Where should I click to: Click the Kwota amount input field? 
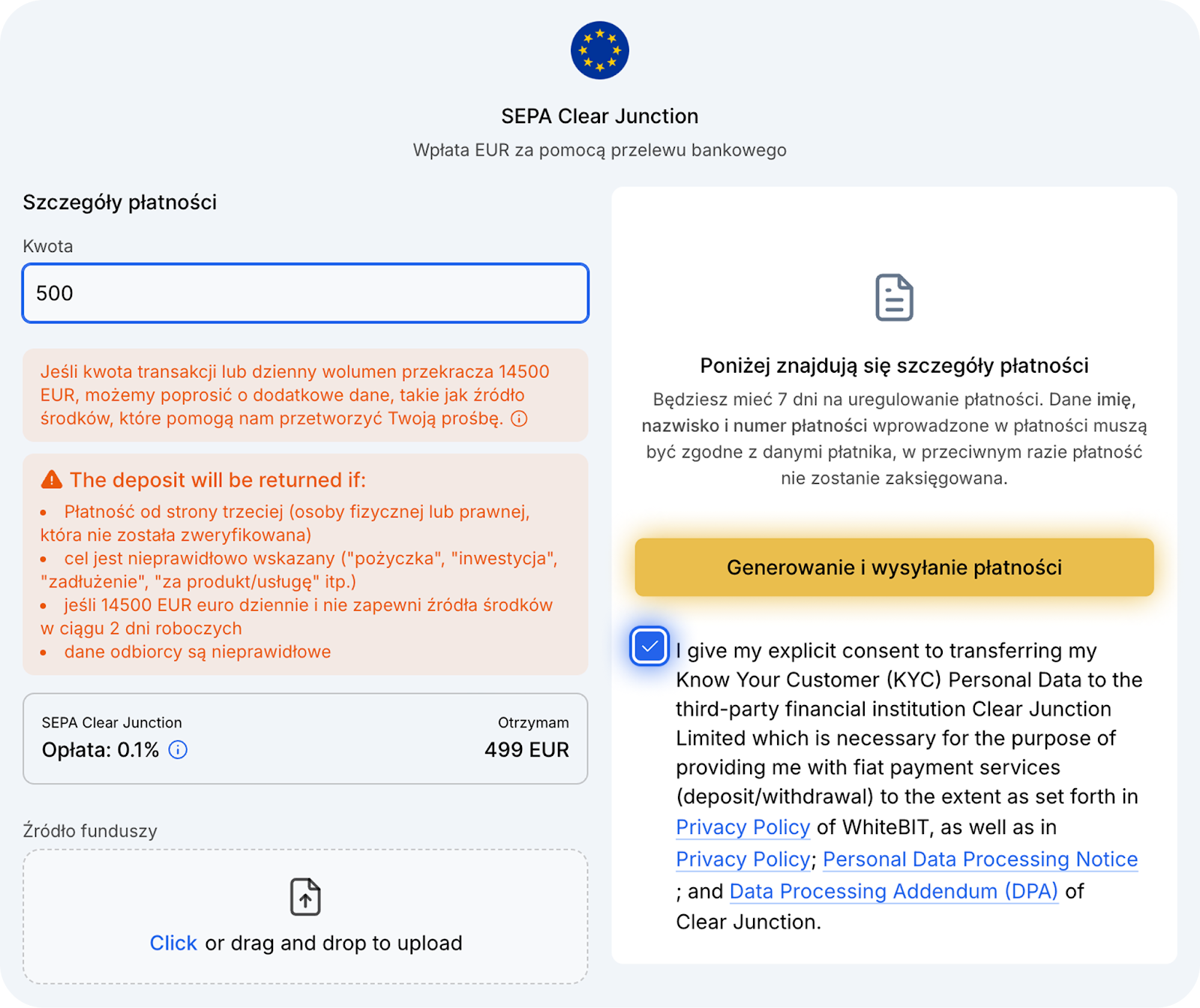click(305, 293)
